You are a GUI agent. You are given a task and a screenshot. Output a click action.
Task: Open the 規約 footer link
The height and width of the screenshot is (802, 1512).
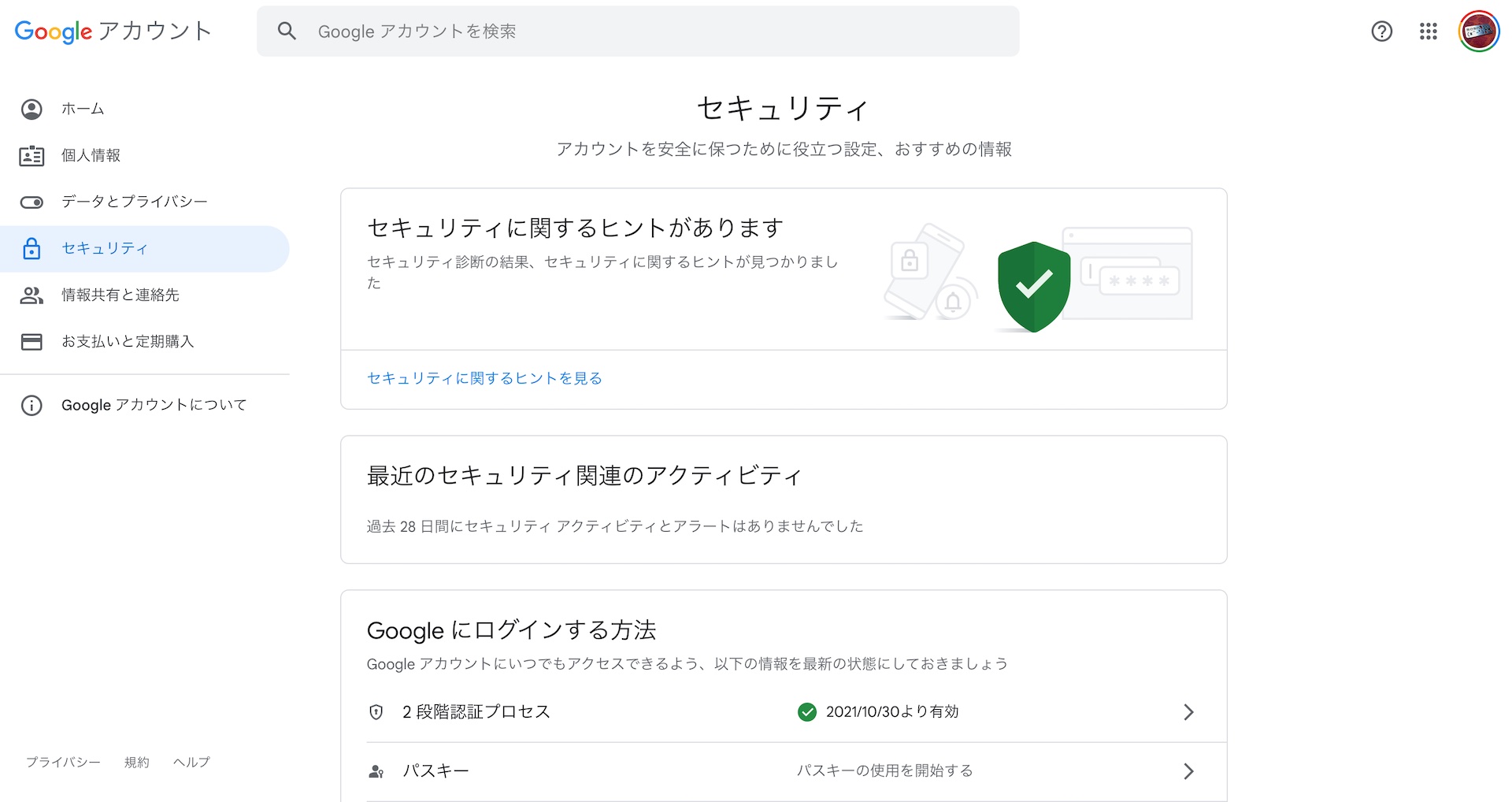click(136, 763)
